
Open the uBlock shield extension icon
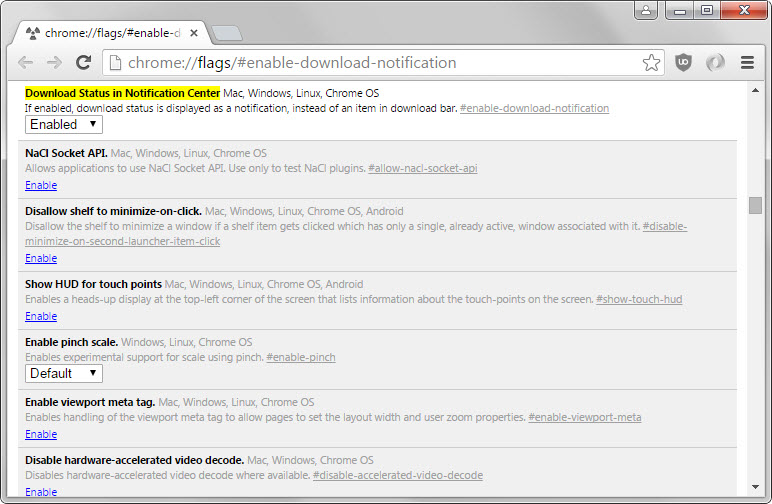(x=683, y=63)
